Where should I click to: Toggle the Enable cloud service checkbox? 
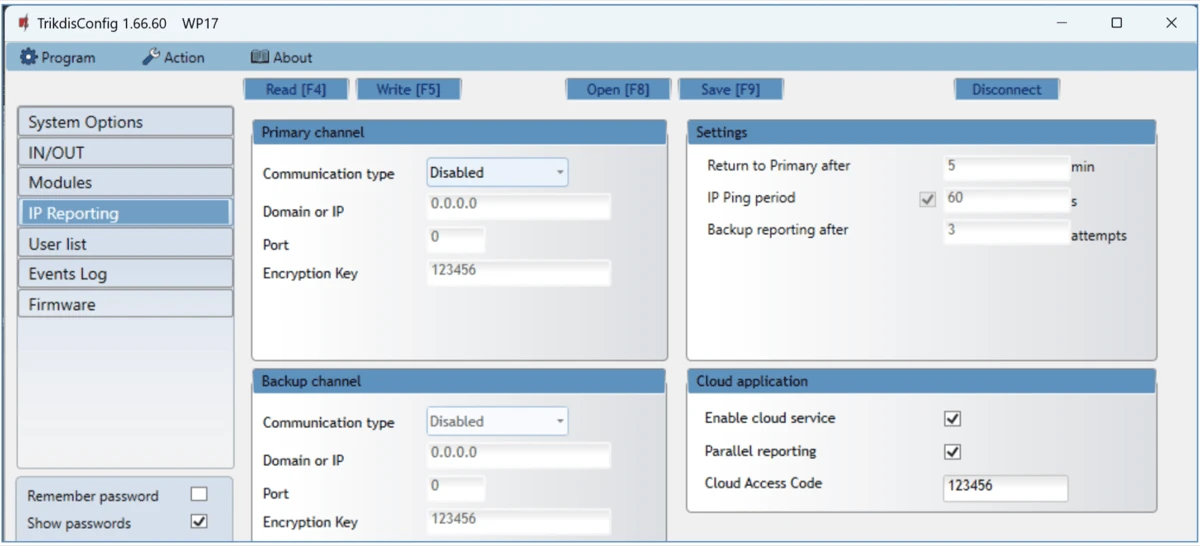[952, 419]
